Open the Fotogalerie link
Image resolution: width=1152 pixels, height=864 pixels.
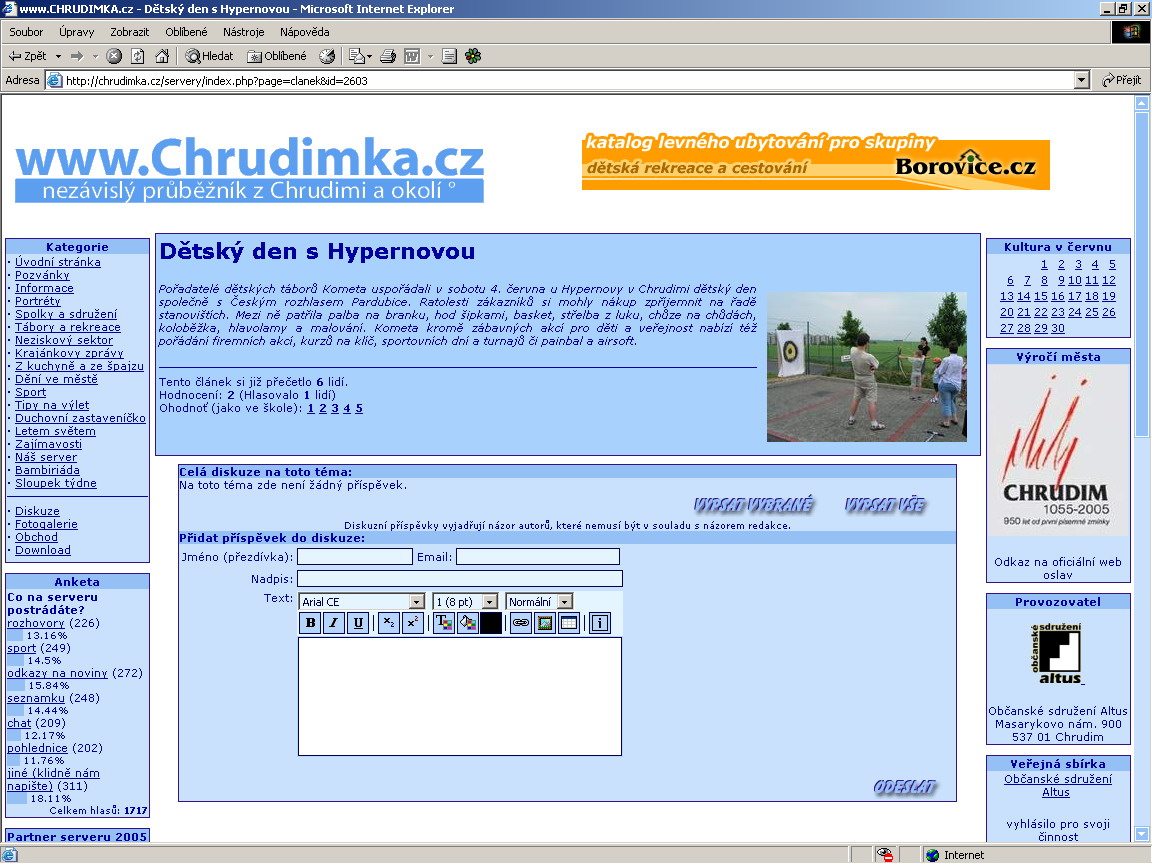coord(46,524)
